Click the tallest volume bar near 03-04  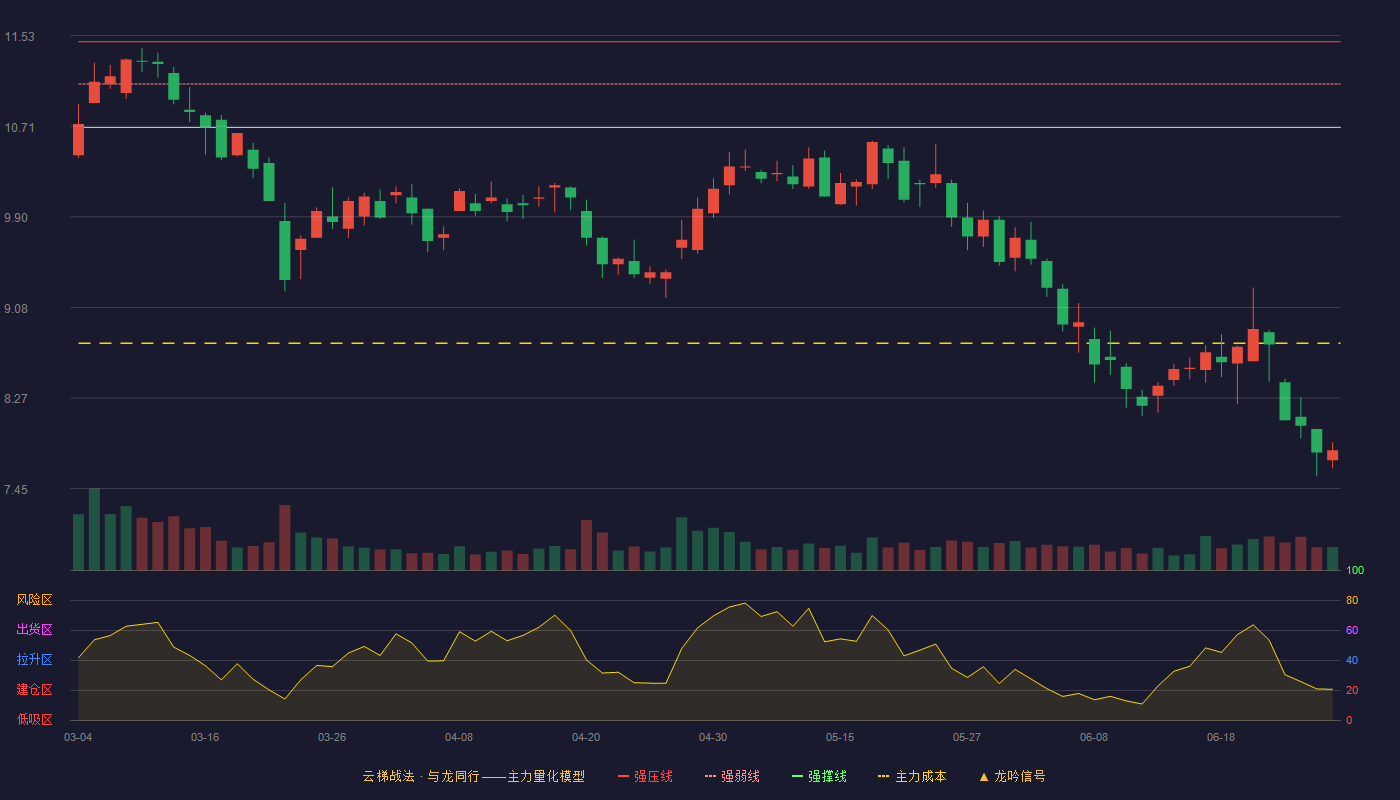(94, 529)
